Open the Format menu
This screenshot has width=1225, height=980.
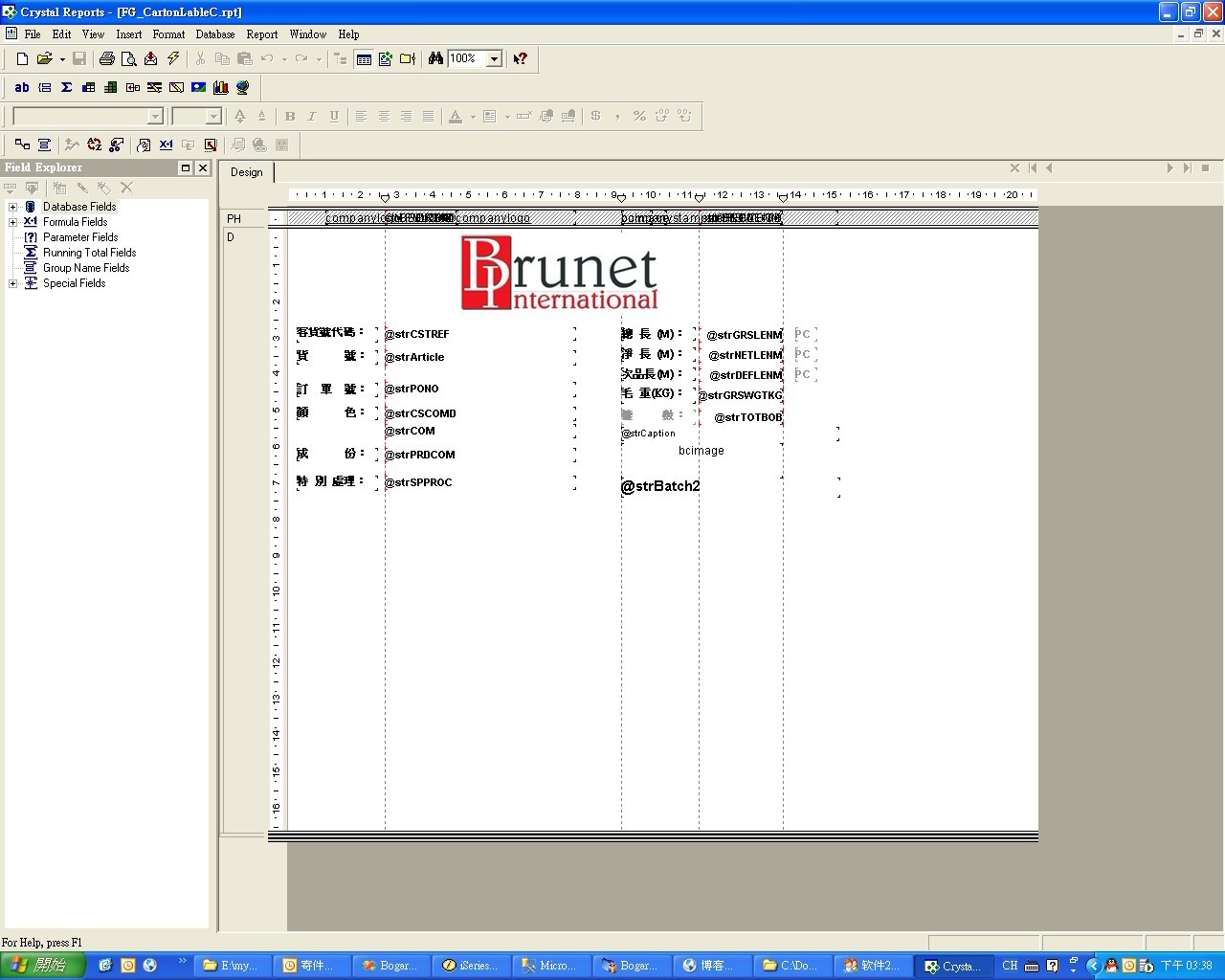pyautogui.click(x=168, y=33)
